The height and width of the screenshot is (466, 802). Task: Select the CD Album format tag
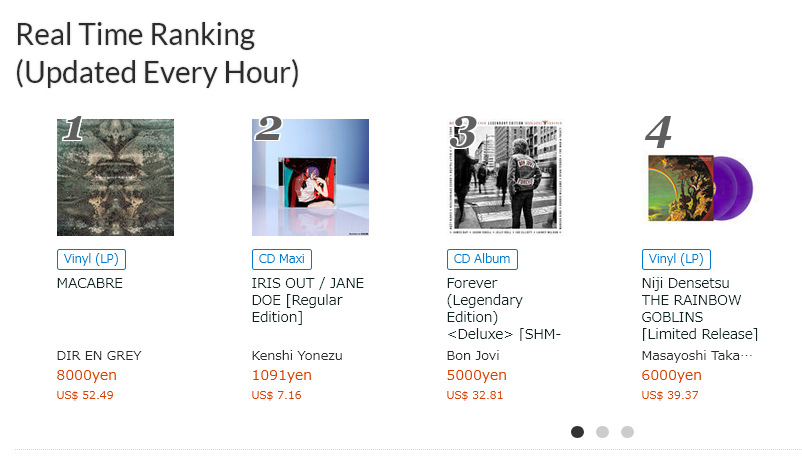[482, 259]
